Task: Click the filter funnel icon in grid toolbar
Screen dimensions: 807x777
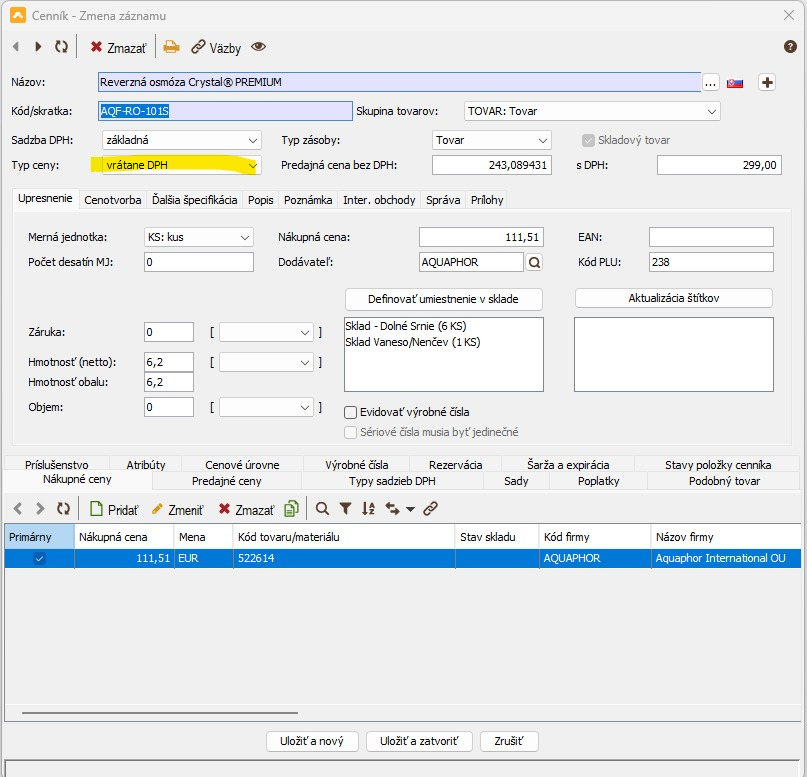Action: tap(345, 509)
